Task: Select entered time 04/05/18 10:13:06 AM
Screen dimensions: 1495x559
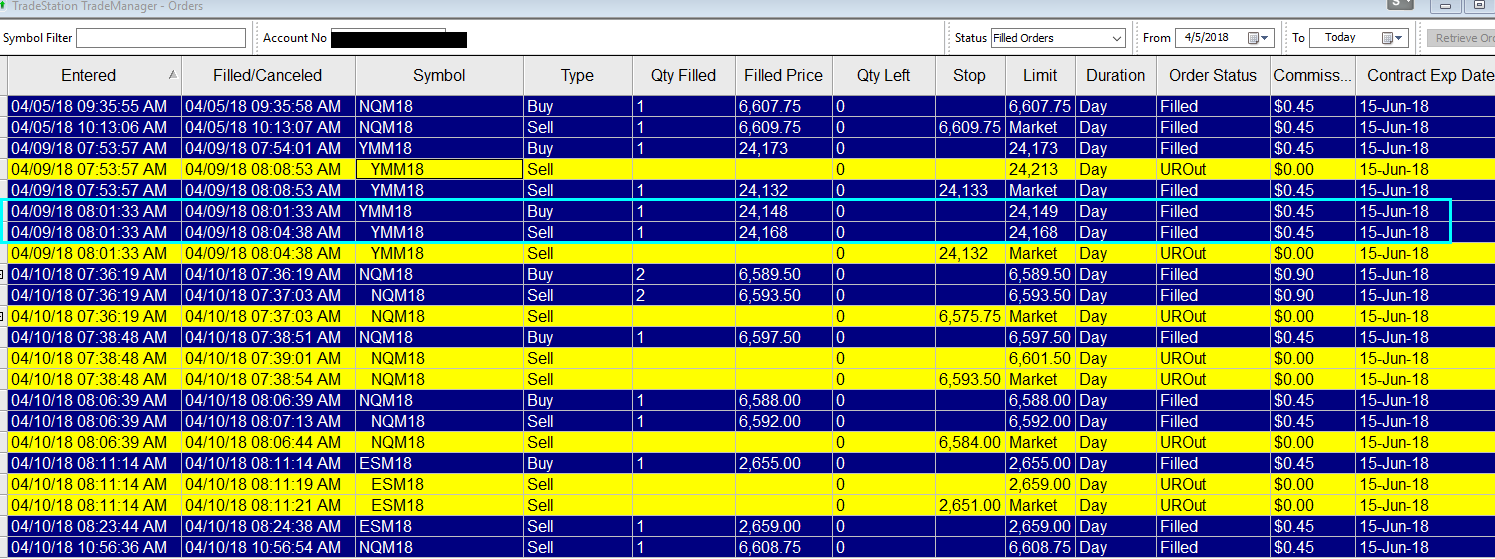Action: point(95,127)
